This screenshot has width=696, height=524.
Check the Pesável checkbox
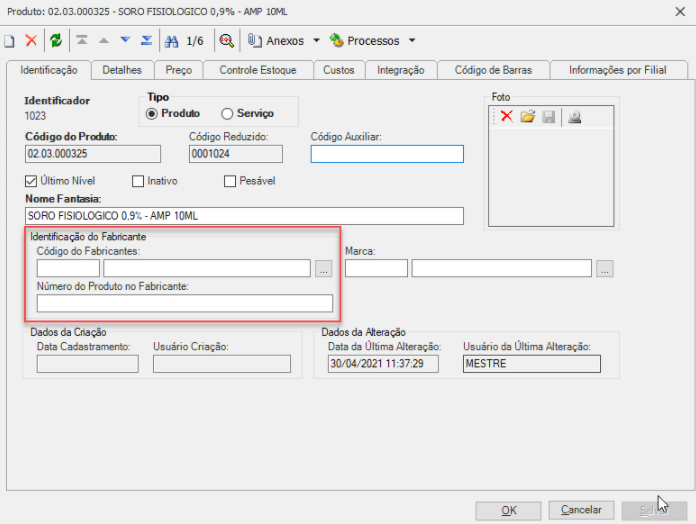point(230,181)
